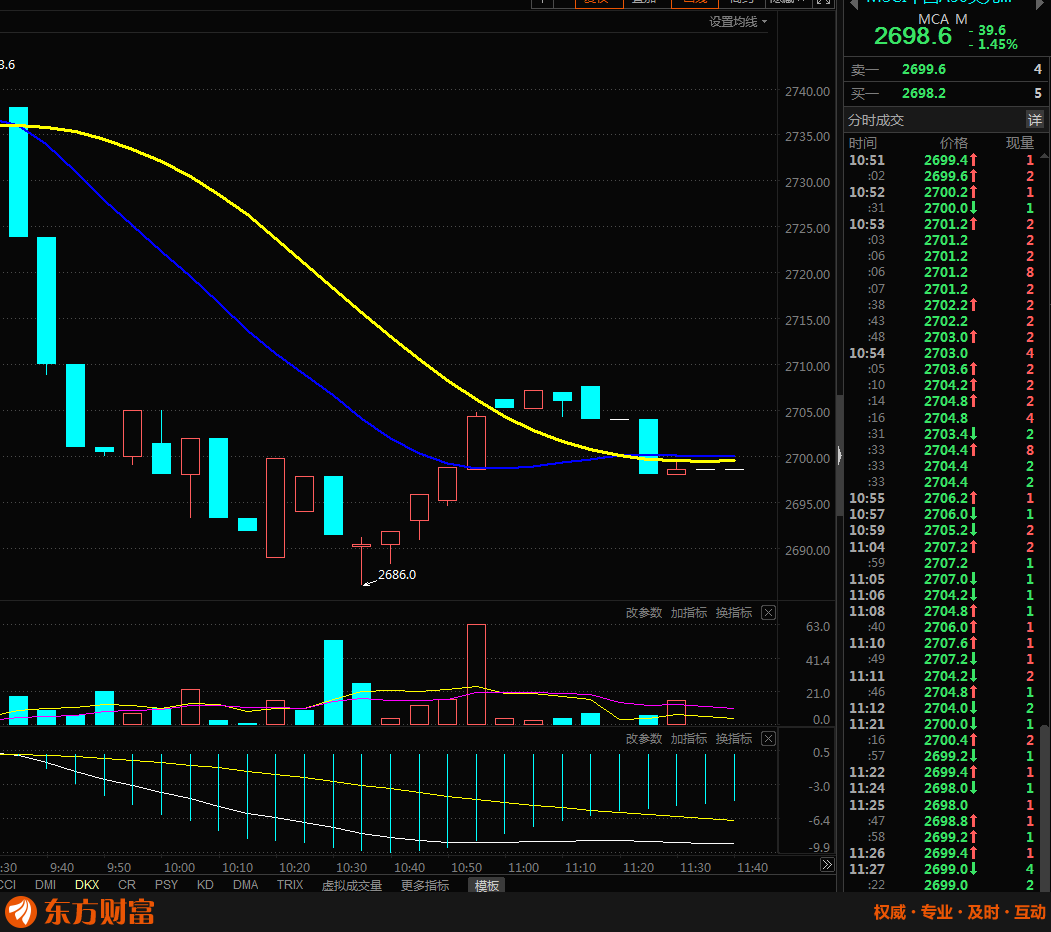Click the 2740.00 price axis label
This screenshot has height=932, width=1051.
808,91
